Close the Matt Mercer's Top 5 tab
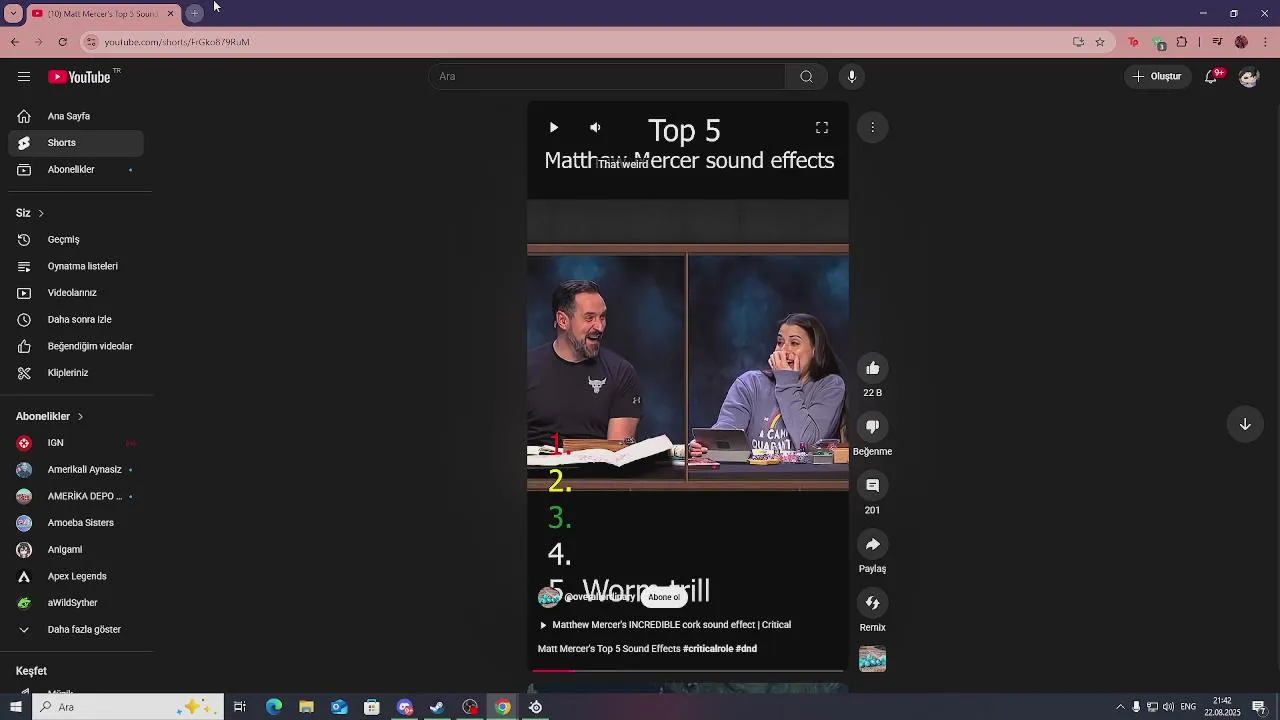 click(x=170, y=13)
